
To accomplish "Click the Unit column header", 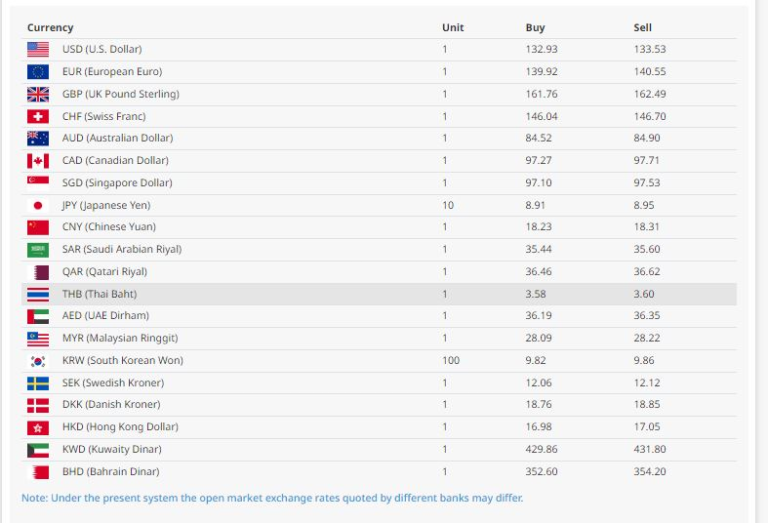I will (x=453, y=28).
